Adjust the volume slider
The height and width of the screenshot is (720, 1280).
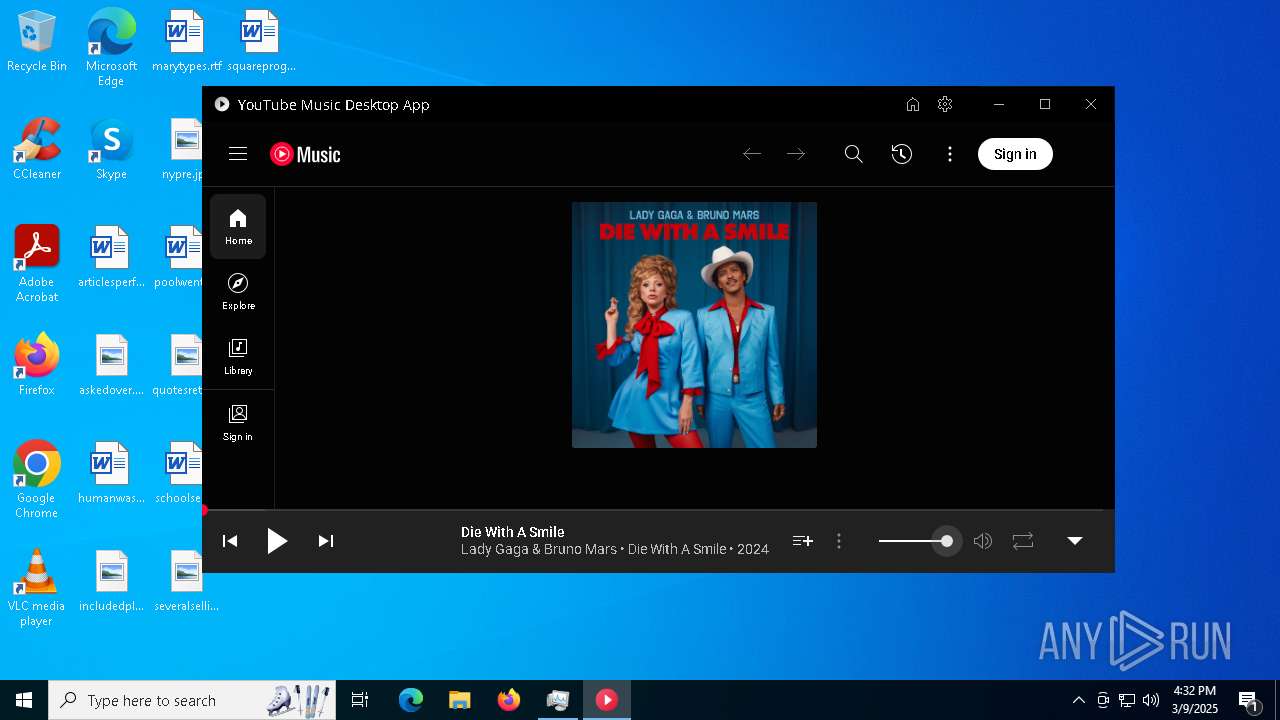point(916,541)
